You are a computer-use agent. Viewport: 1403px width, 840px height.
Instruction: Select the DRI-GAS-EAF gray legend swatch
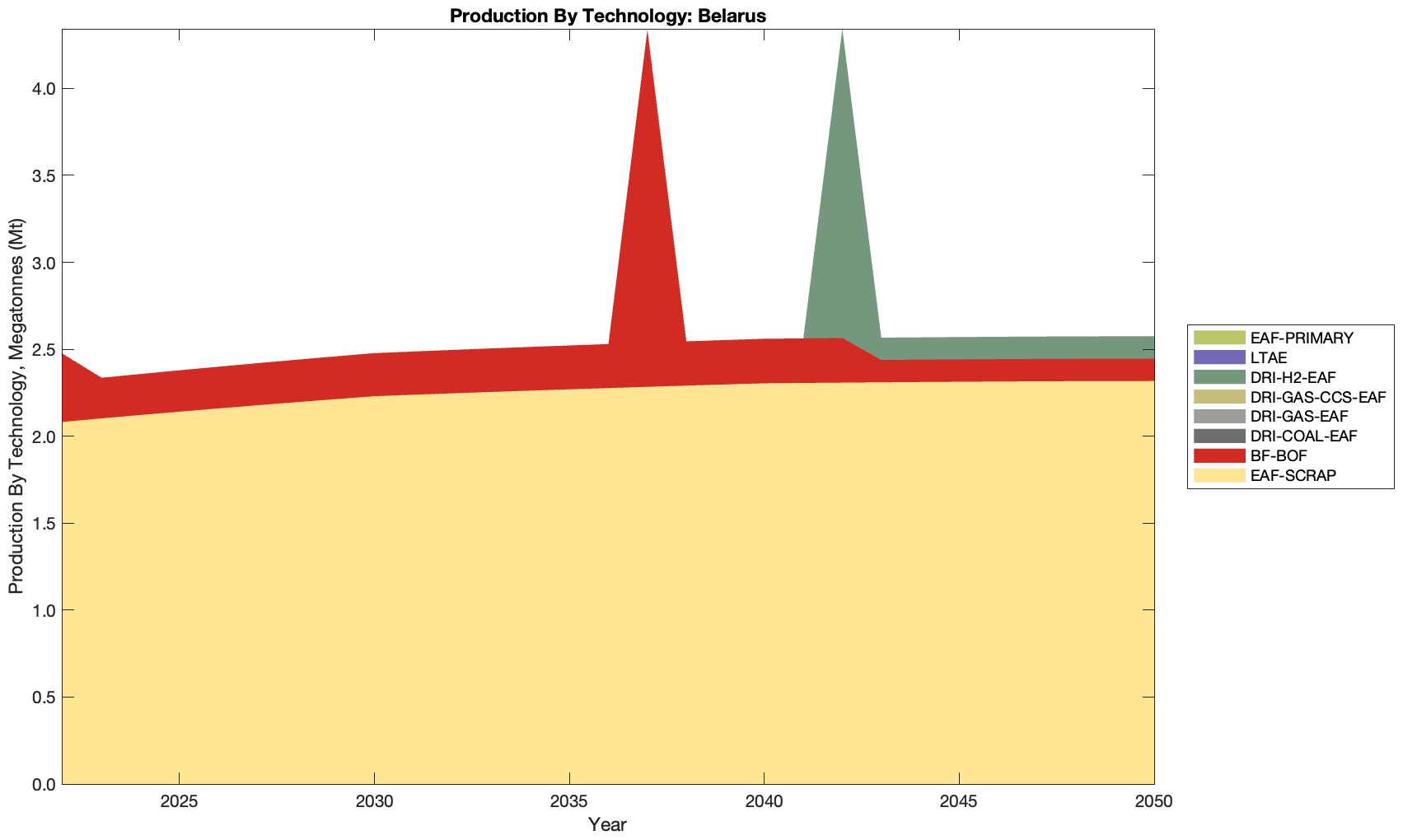point(1218,417)
